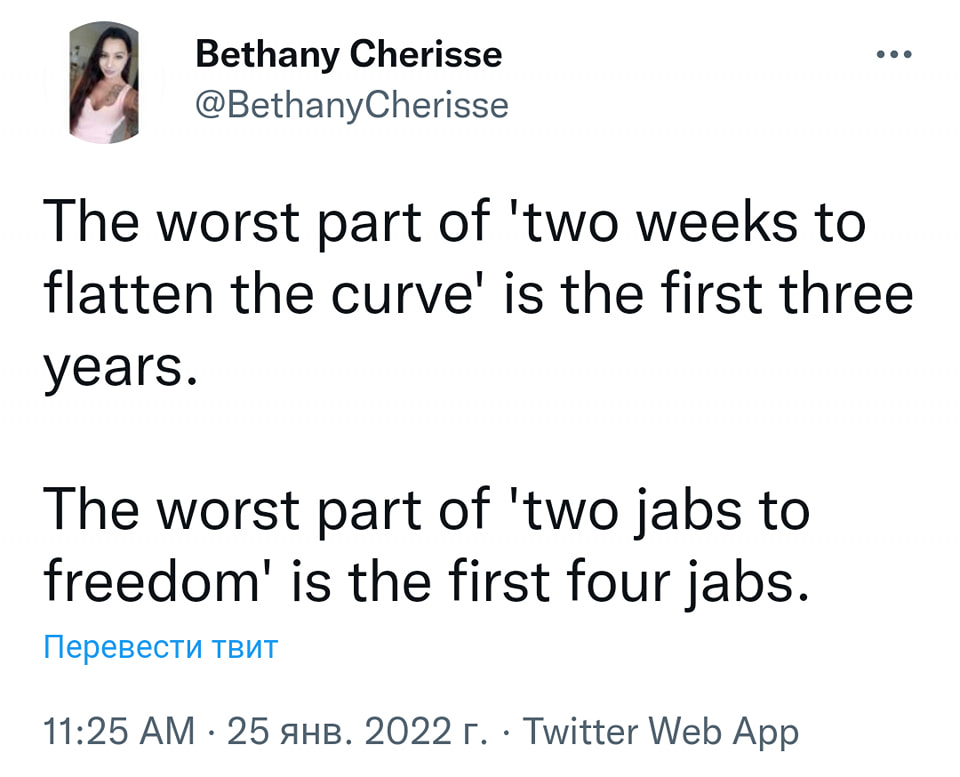The width and height of the screenshot is (960, 777).
Task: Translate the tweet via "Перевести твит"
Action: coord(161,647)
